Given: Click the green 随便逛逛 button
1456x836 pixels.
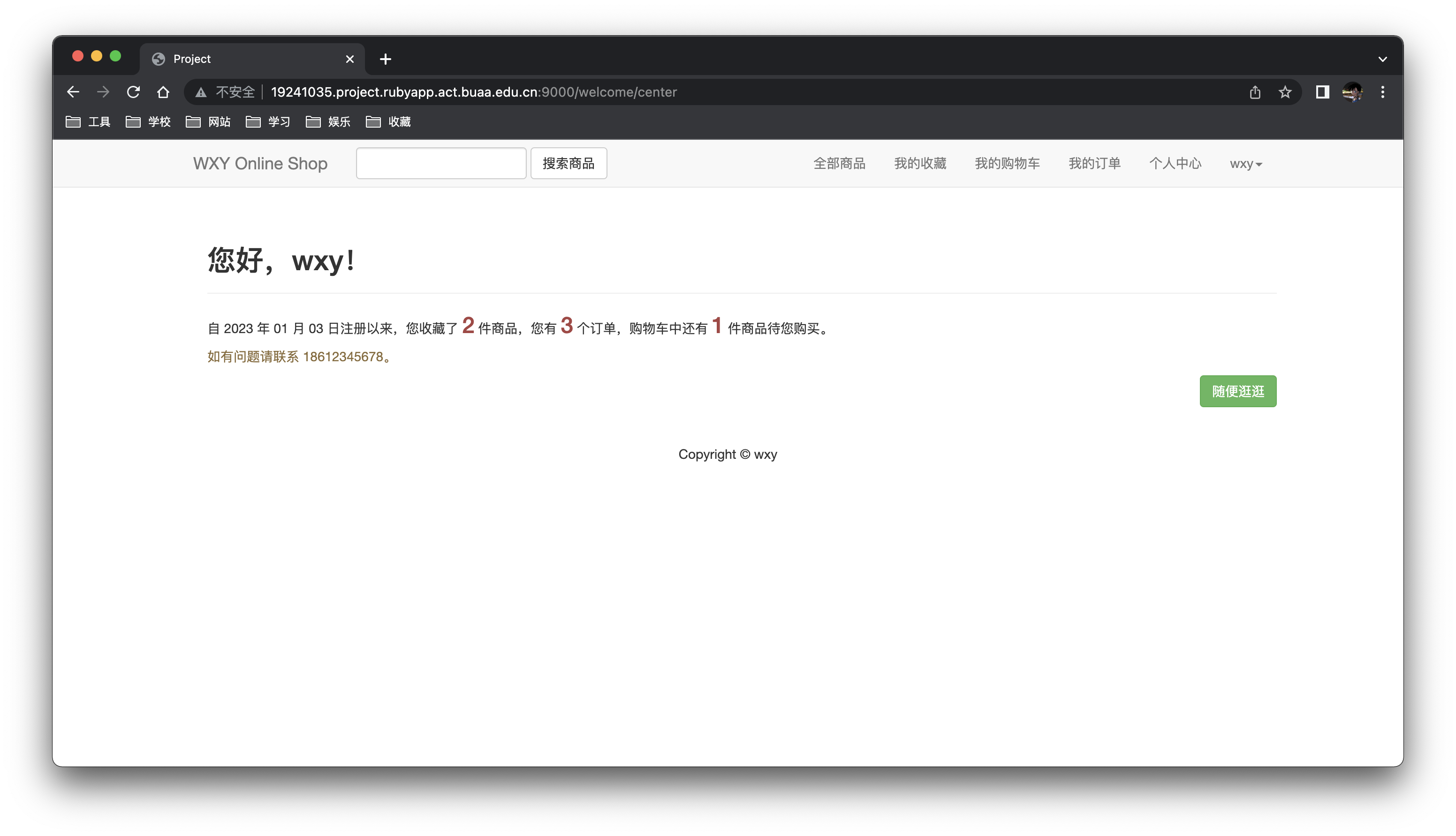Looking at the screenshot, I should [1238, 392].
